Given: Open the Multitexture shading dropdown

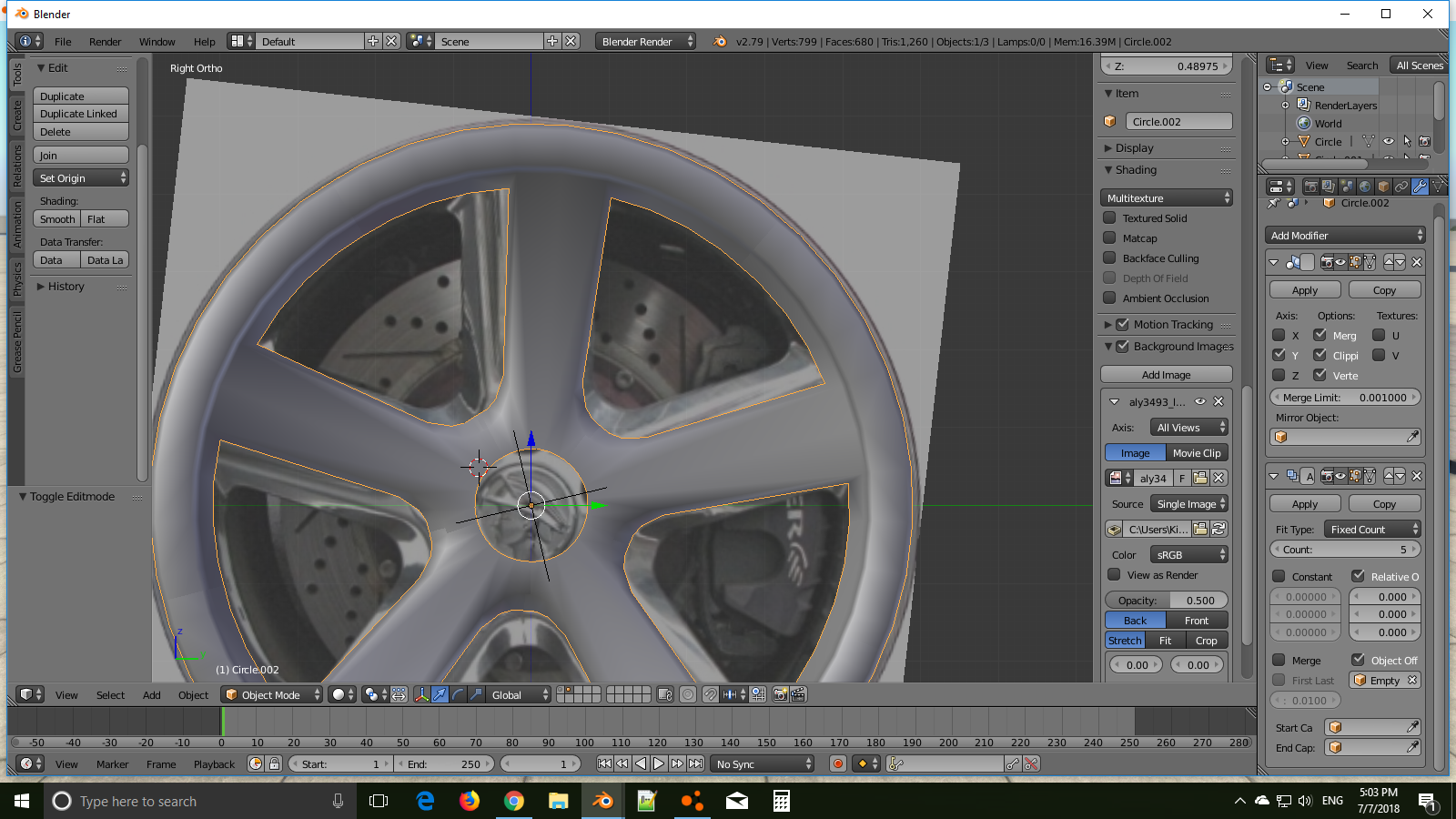Looking at the screenshot, I should 1167,197.
